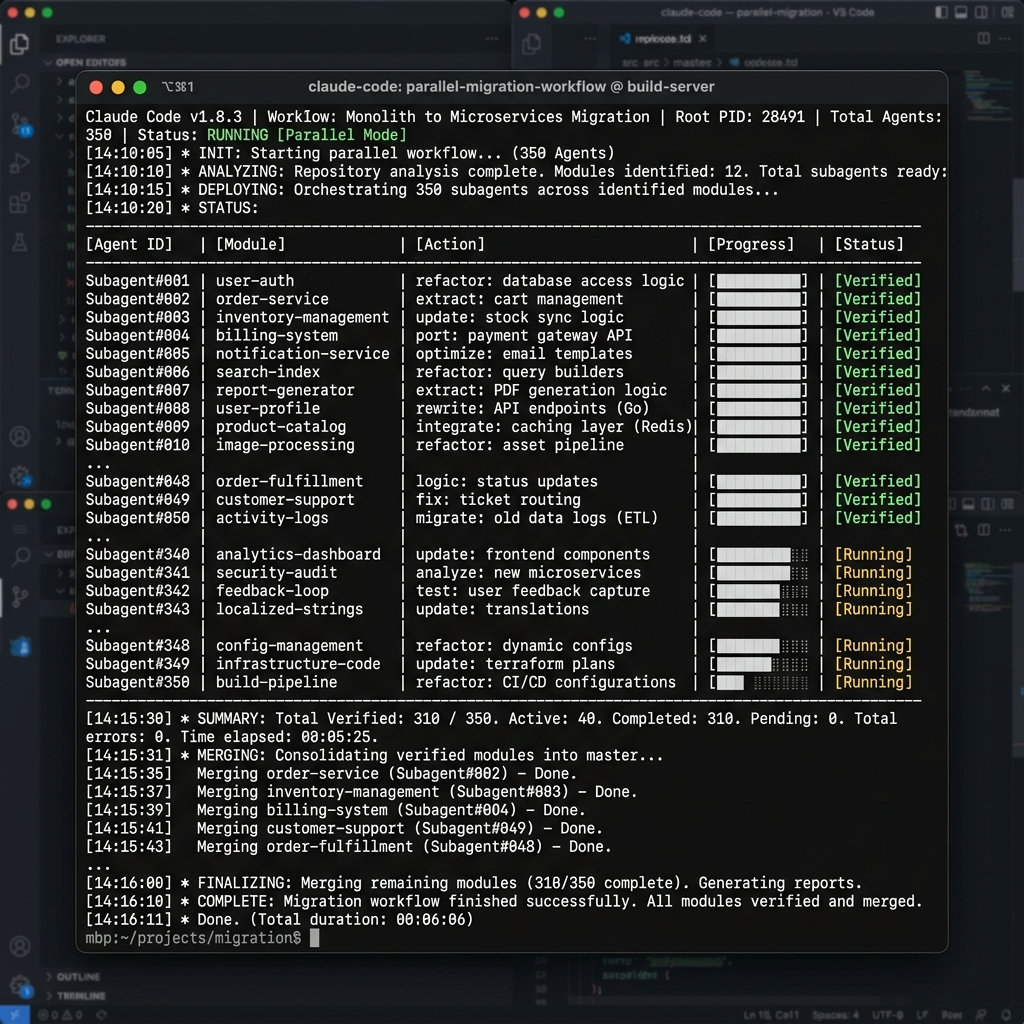Screen dimensions: 1024x1024
Task: Click the terminal cursor at the prompt
Action: (x=314, y=938)
